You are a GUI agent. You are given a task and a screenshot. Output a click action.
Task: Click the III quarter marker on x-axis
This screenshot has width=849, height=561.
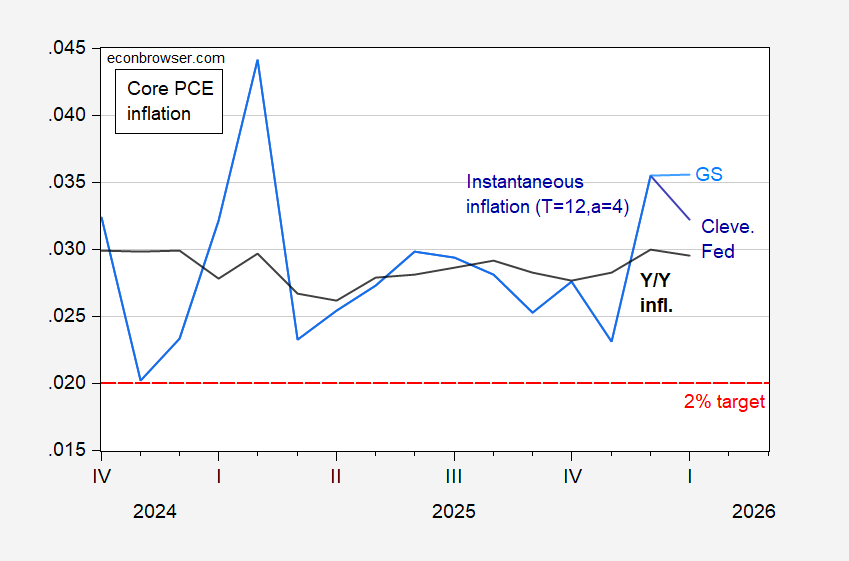coord(453,474)
